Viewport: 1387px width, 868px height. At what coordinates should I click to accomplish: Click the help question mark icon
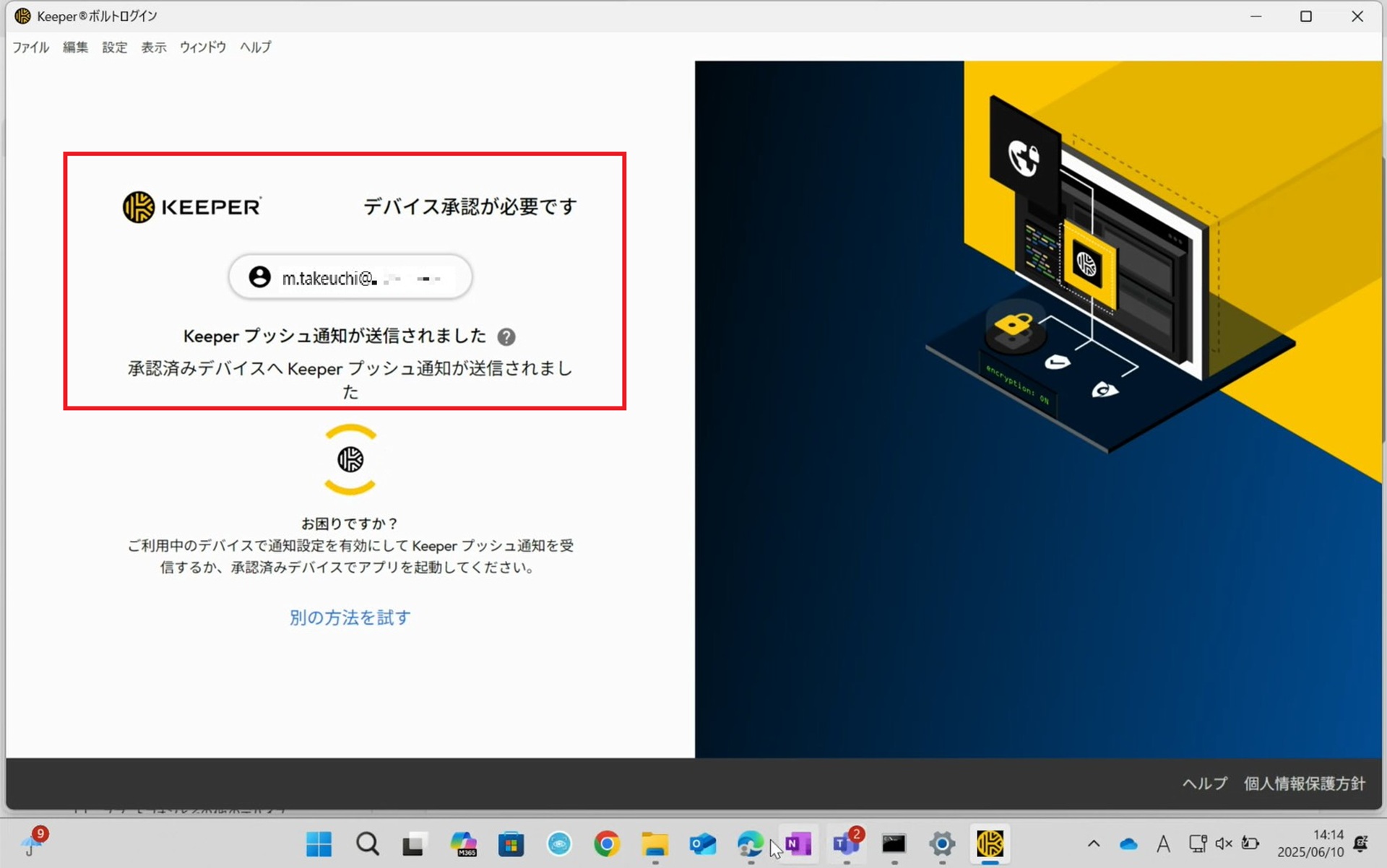(506, 337)
